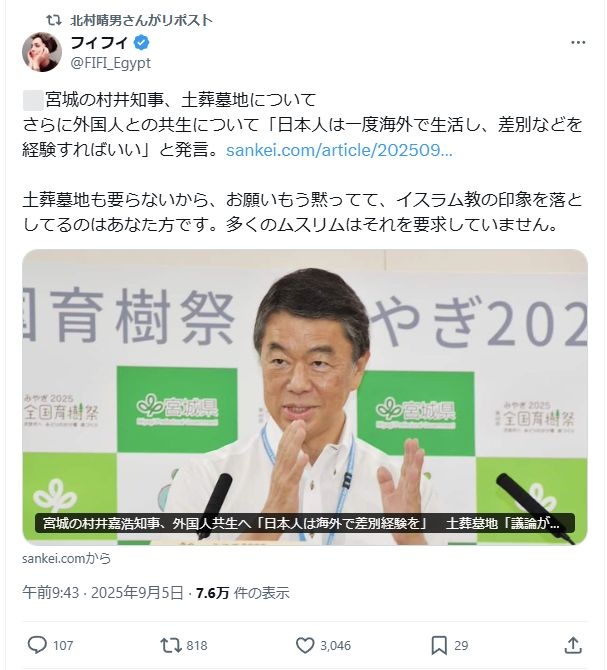This screenshot has height=670, width=607.
Task: Open the @FIFI_Egypt handle
Action: click(111, 63)
